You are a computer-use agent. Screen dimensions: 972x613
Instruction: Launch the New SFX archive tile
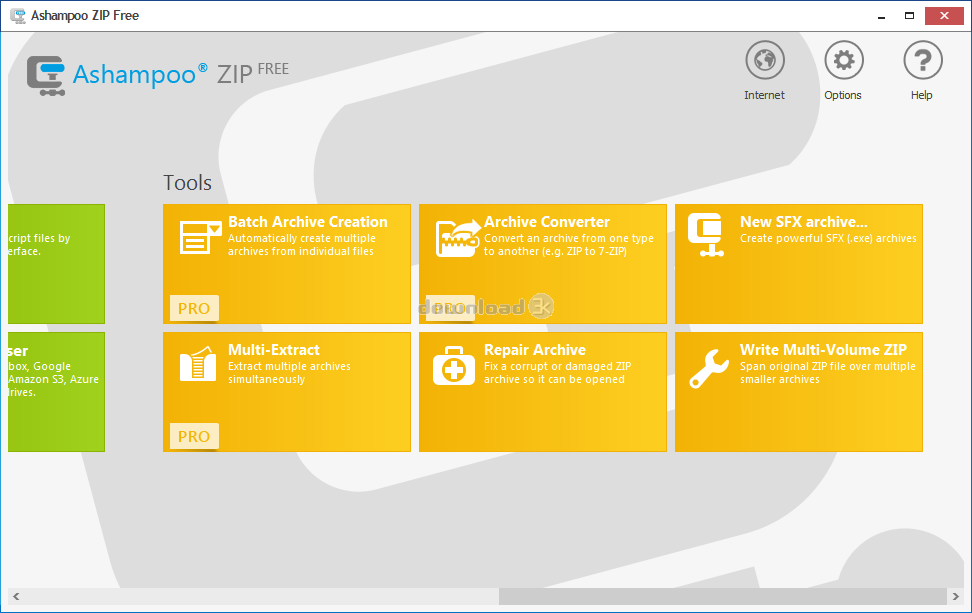point(798,264)
